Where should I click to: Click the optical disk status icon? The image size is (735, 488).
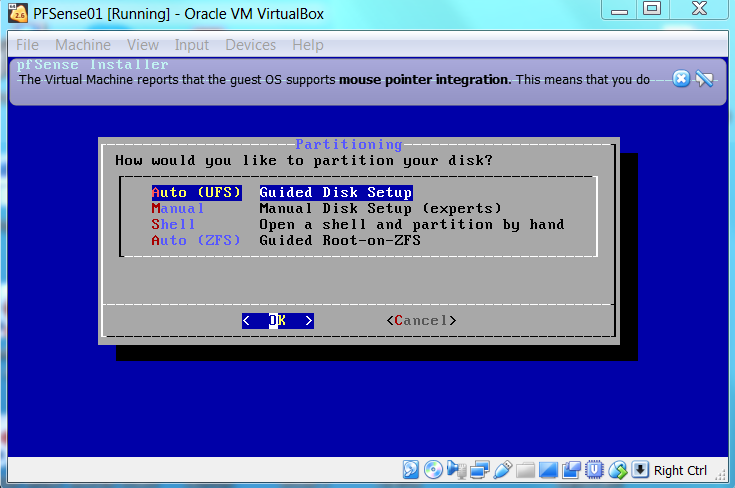(x=433, y=469)
